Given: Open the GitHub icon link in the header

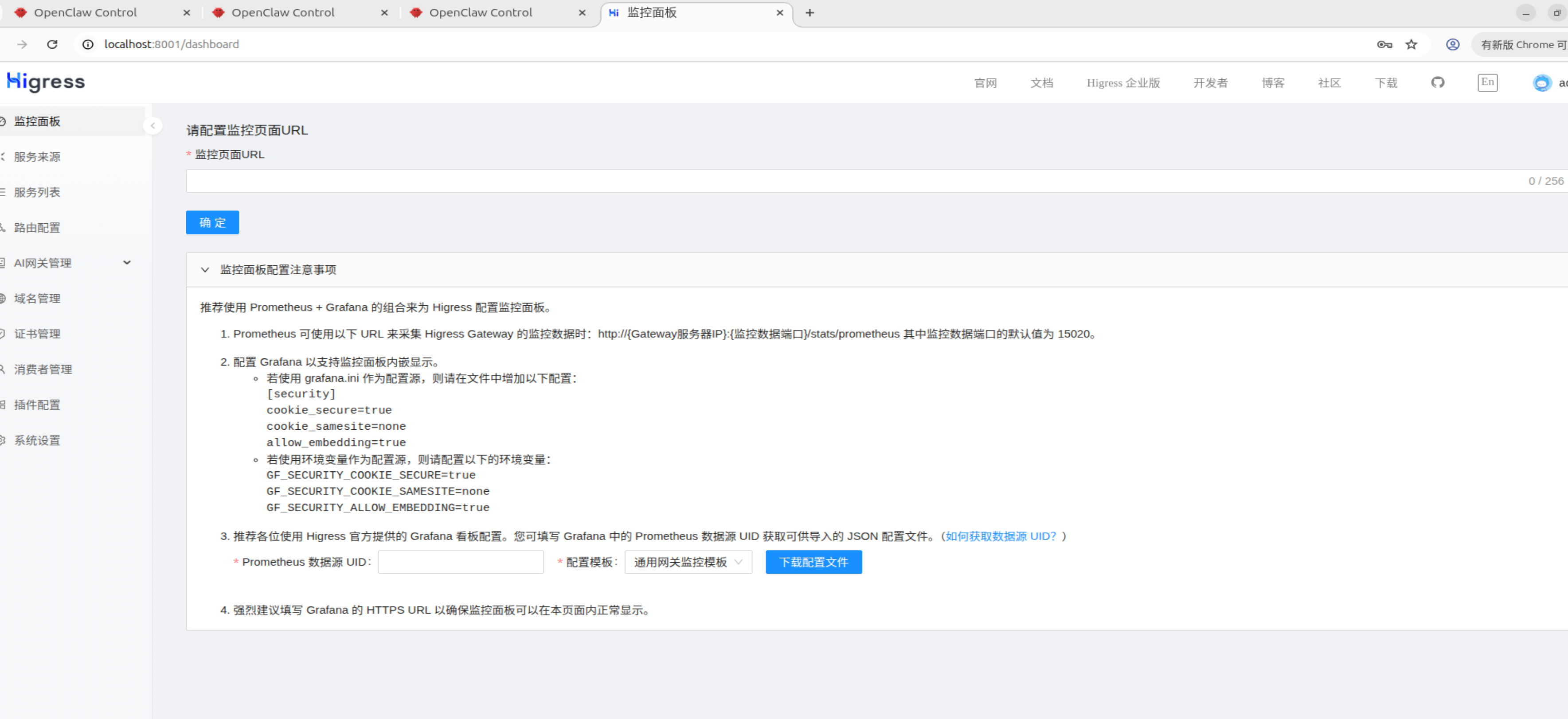Looking at the screenshot, I should click(x=1437, y=82).
